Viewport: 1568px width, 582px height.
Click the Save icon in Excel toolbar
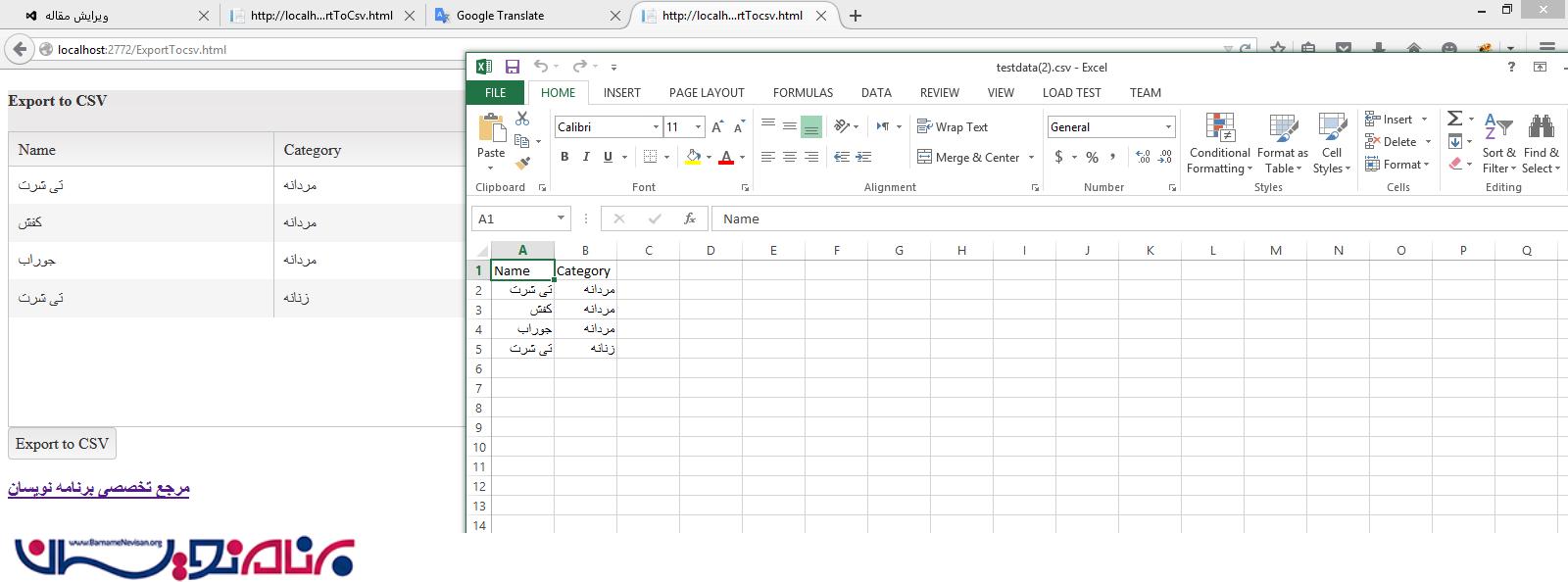point(512,67)
